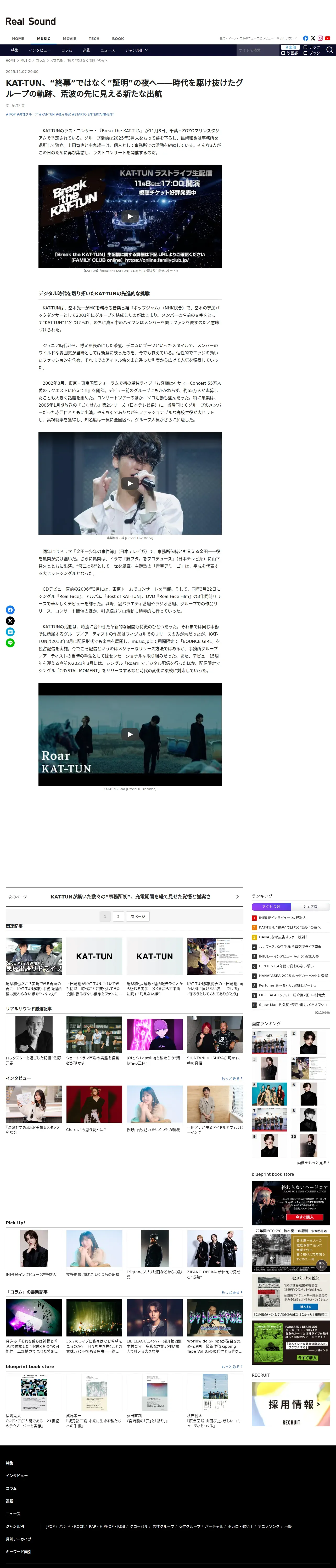Switch to the TECH tab
Image resolution: width=336 pixels, height=1568 pixels.
pyautogui.click(x=94, y=39)
